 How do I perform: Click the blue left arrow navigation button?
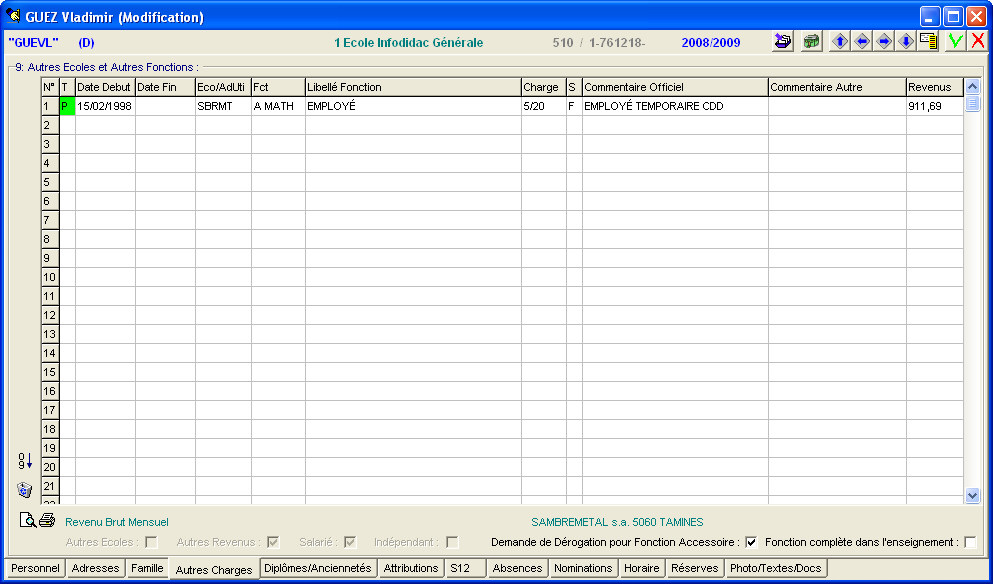(x=862, y=42)
